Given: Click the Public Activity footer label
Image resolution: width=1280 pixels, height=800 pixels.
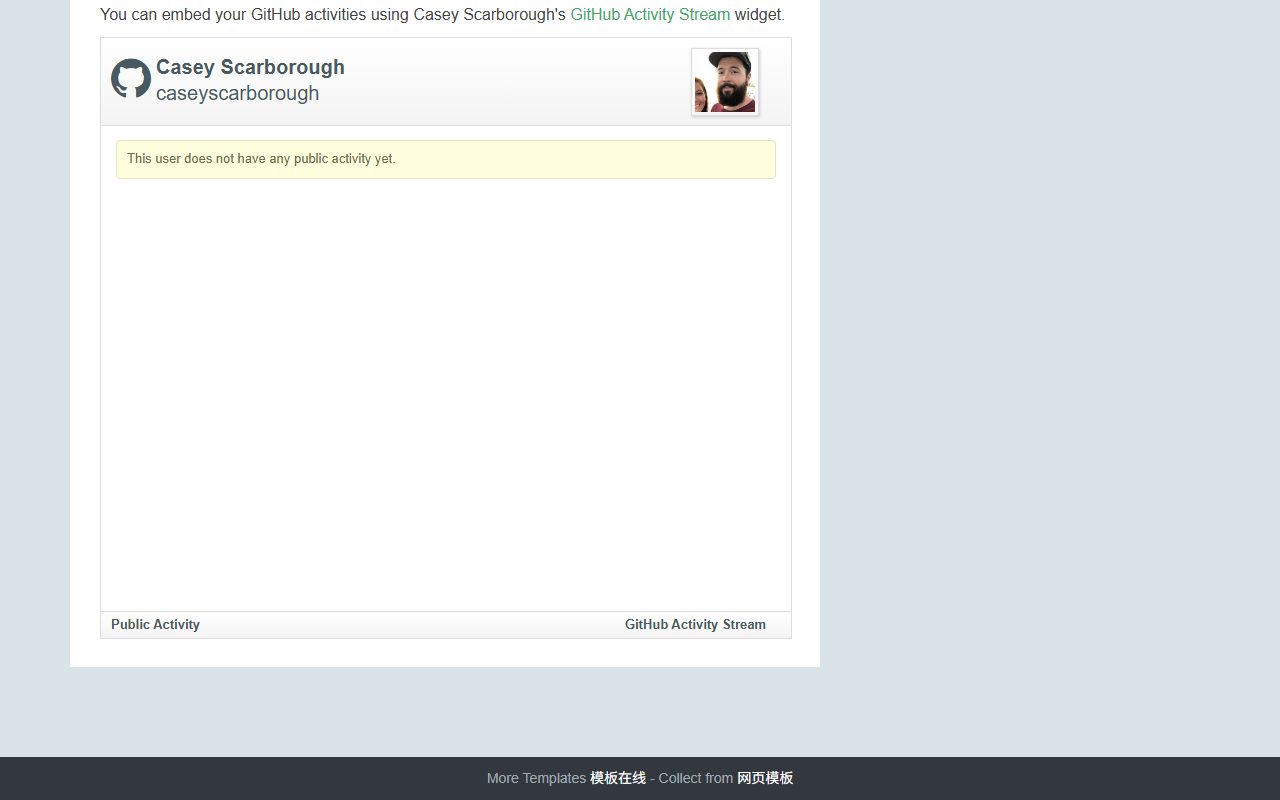Looking at the screenshot, I should click(x=155, y=625).
